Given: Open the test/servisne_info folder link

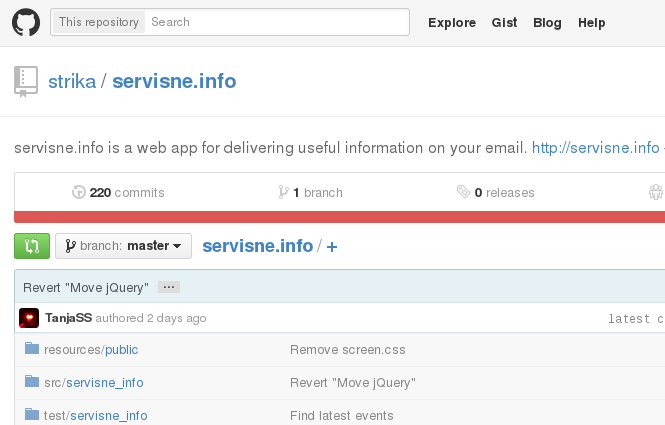Looking at the screenshot, I should [x=109, y=415].
